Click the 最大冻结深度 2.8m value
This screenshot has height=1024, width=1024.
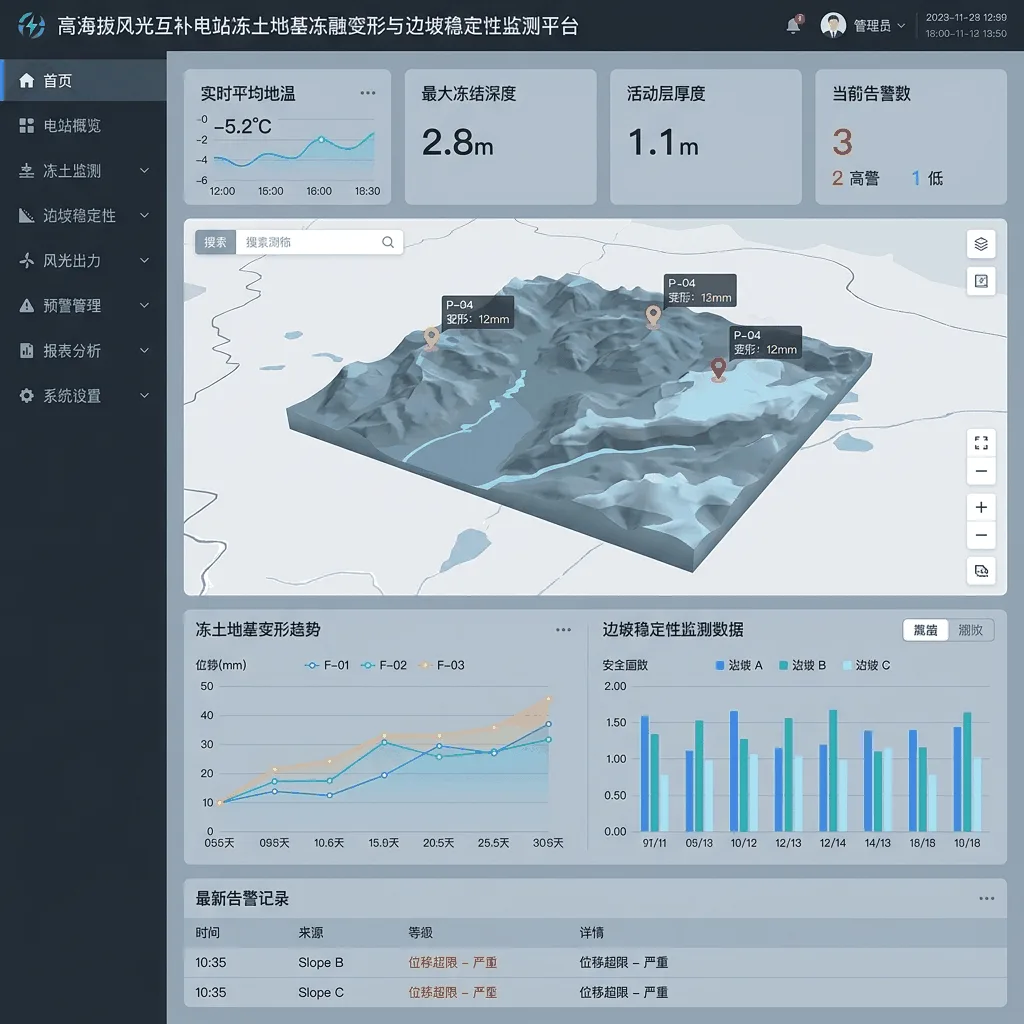coord(457,142)
